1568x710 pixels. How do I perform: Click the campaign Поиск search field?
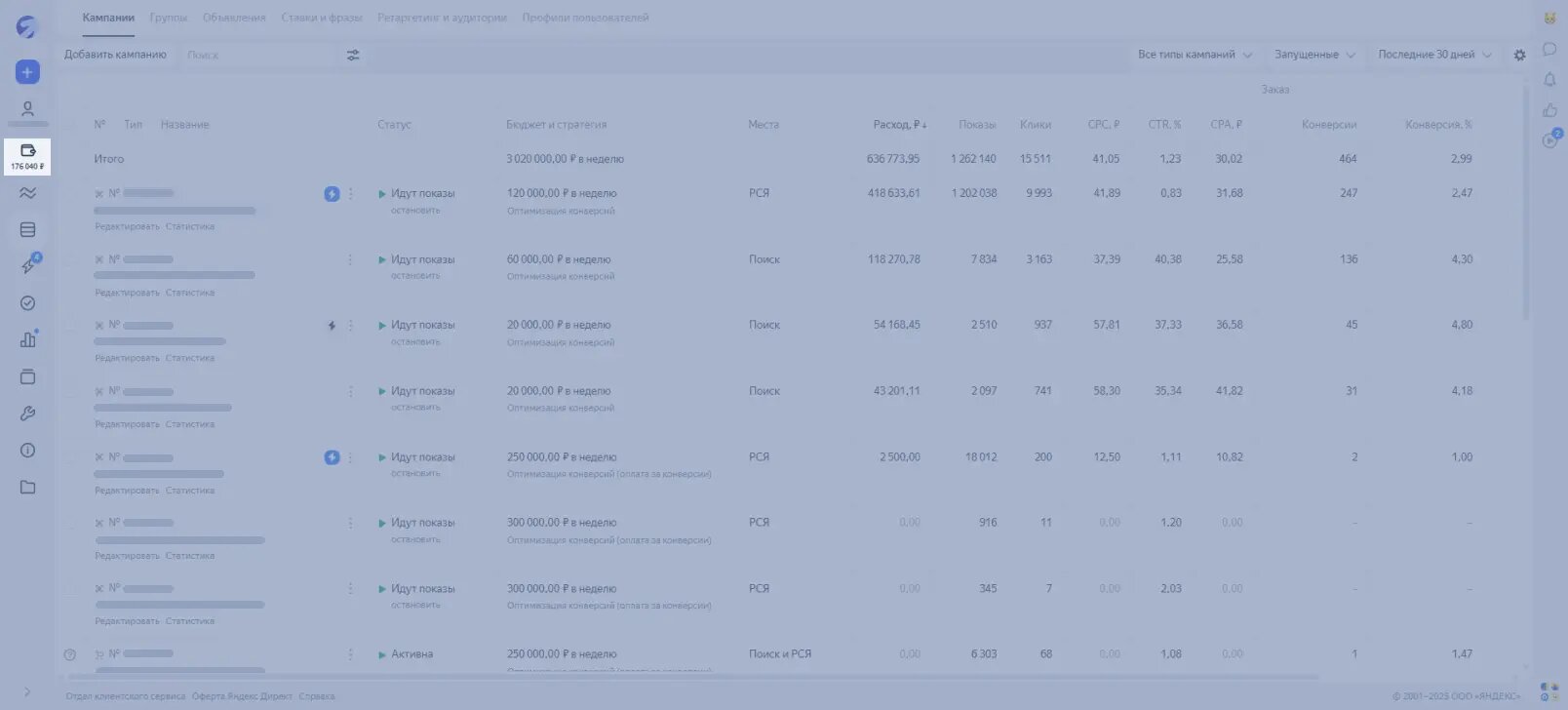click(258, 56)
